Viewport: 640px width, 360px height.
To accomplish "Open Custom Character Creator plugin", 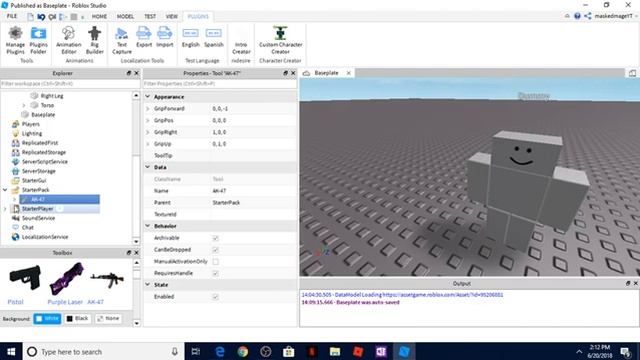I will coord(280,40).
